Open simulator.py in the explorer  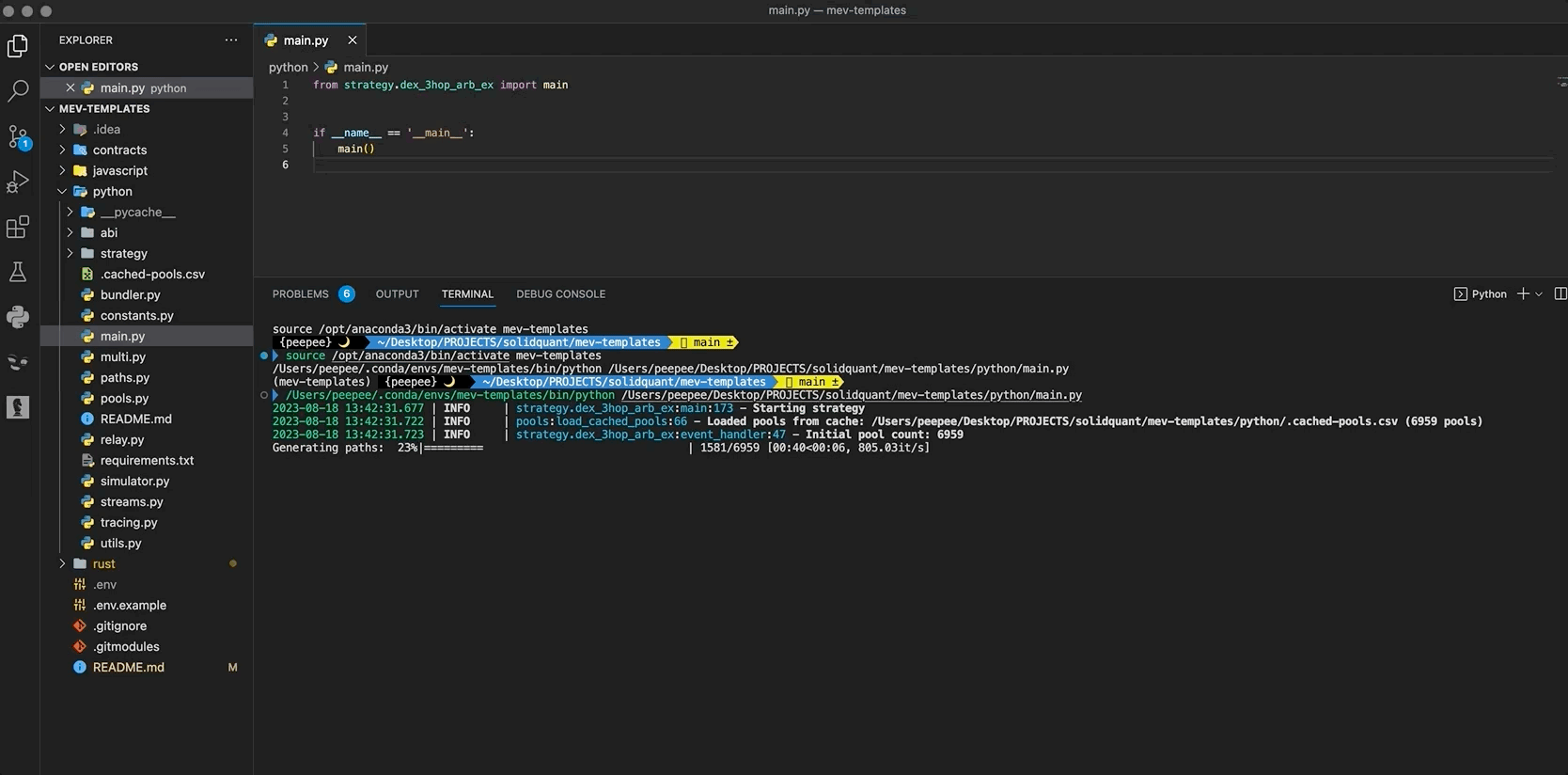[x=147, y=481]
